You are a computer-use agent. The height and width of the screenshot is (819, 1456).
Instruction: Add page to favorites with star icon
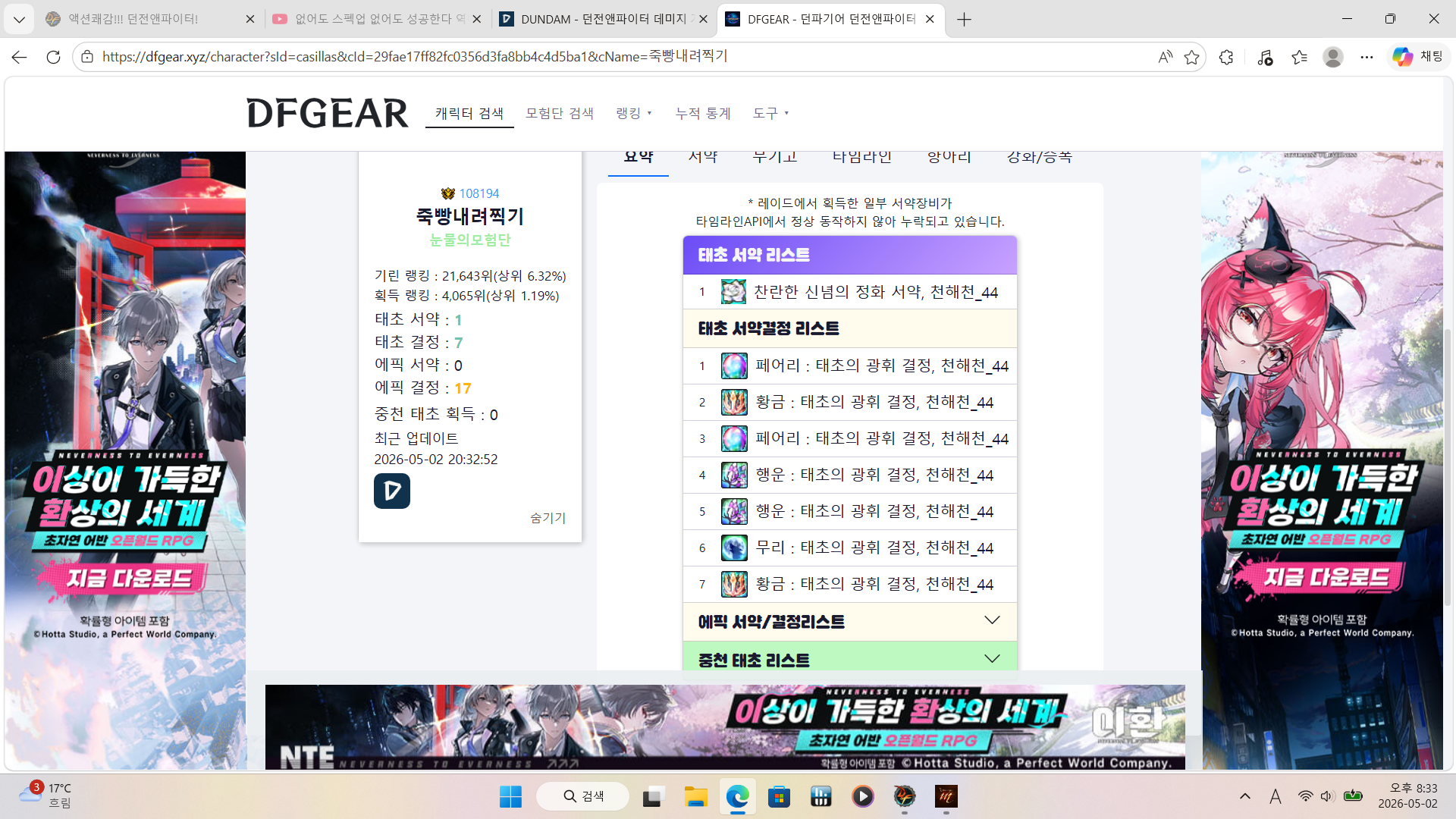click(1191, 57)
